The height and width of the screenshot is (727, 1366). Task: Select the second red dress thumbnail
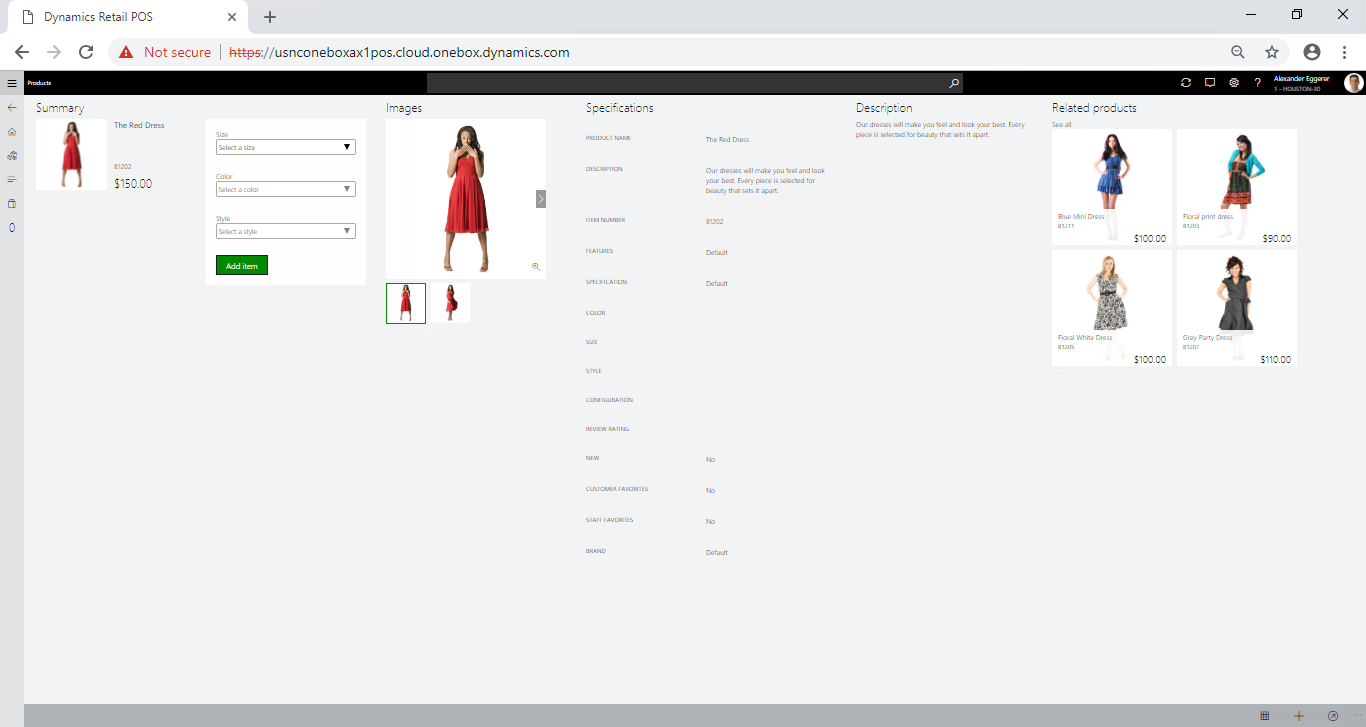[x=451, y=302]
